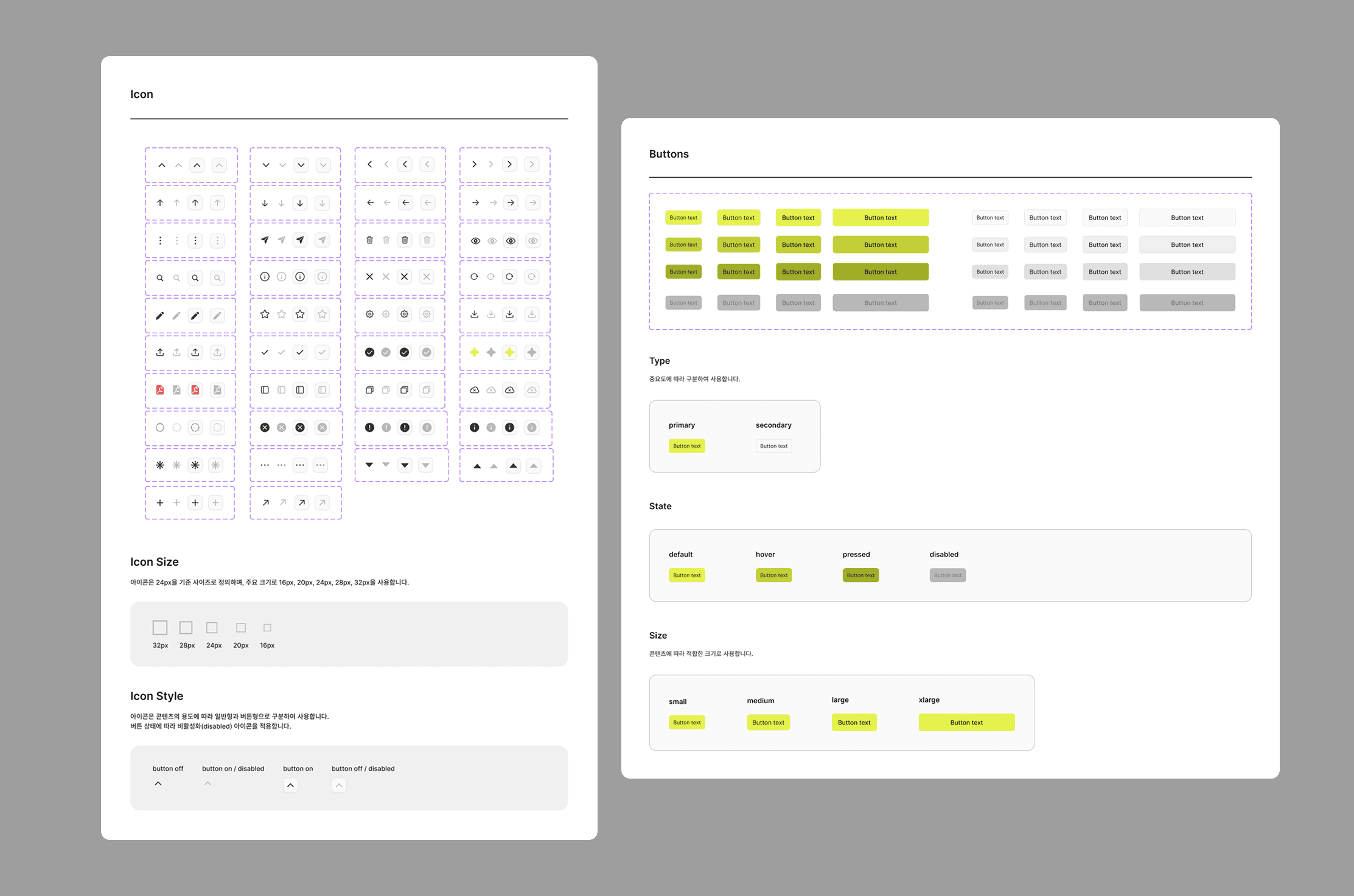Click the borderless black pencil edit icon
Viewport: 1354px width, 896px height.
(x=160, y=316)
